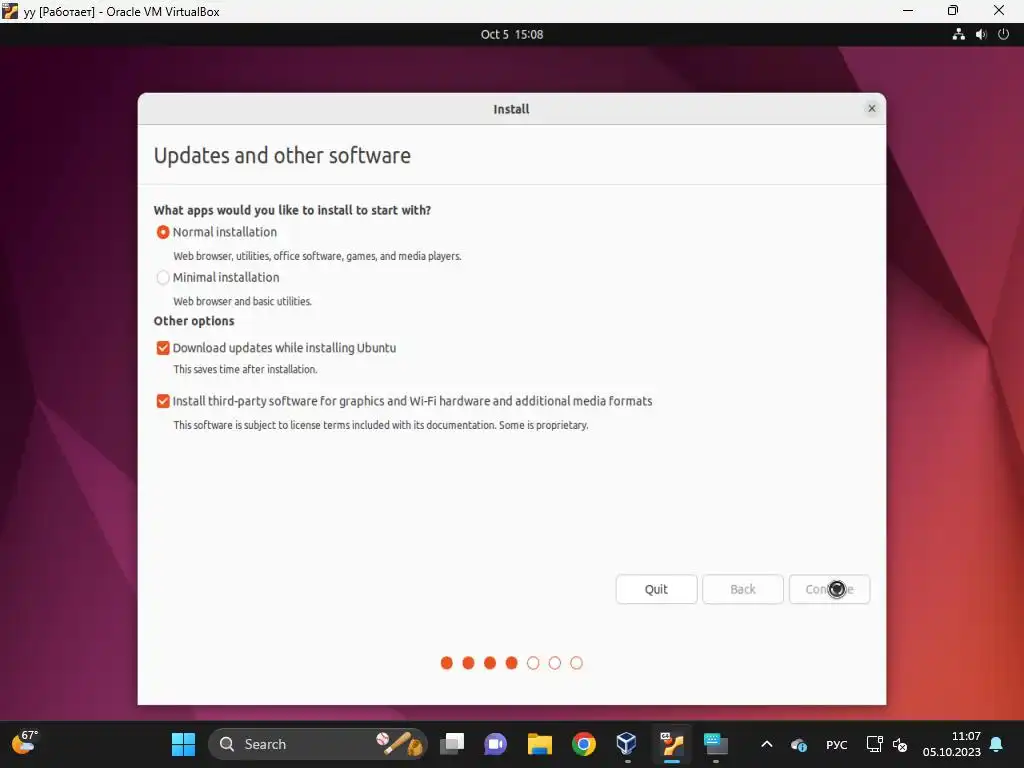
Task: Open the notifications bell icon
Action: pyautogui.click(x=997, y=744)
